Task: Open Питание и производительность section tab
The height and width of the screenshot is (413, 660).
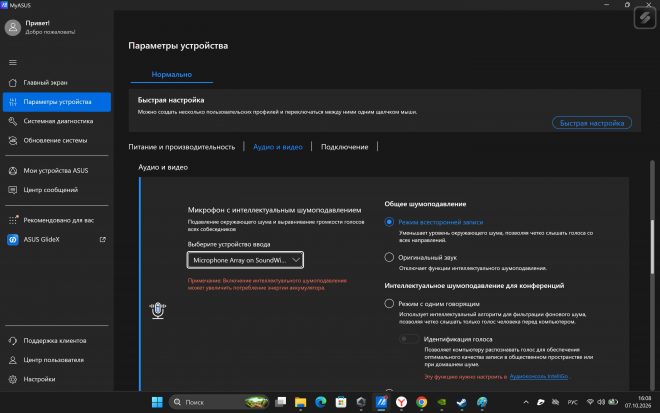Action: (x=182, y=147)
